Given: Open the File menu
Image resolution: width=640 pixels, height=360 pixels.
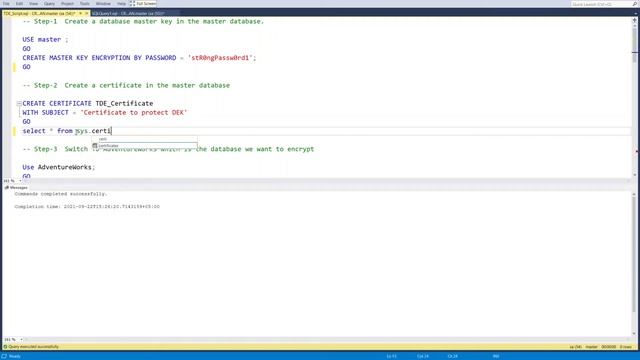Looking at the screenshot, I should [x=6, y=4].
